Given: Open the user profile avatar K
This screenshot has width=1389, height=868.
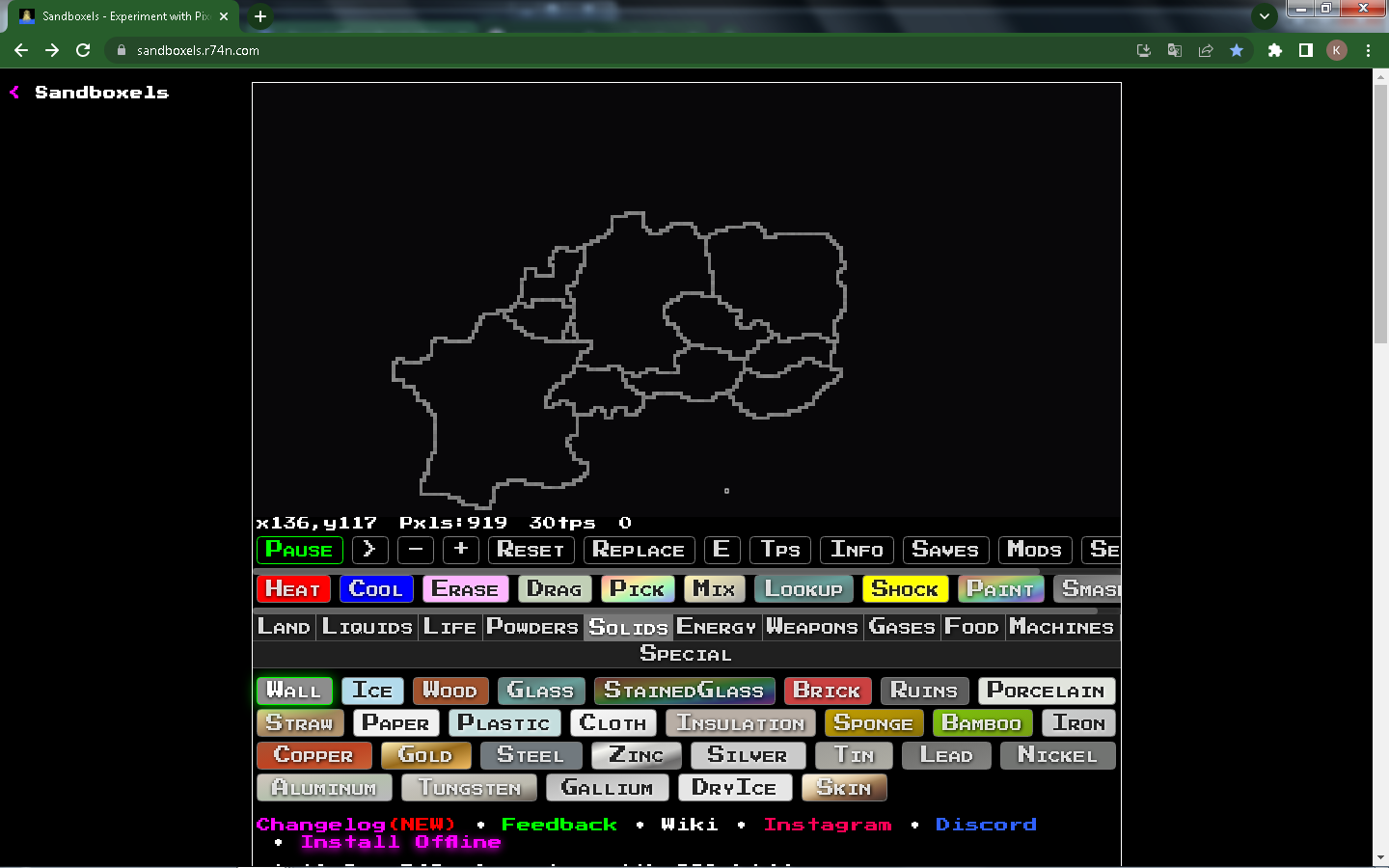Looking at the screenshot, I should tap(1337, 50).
